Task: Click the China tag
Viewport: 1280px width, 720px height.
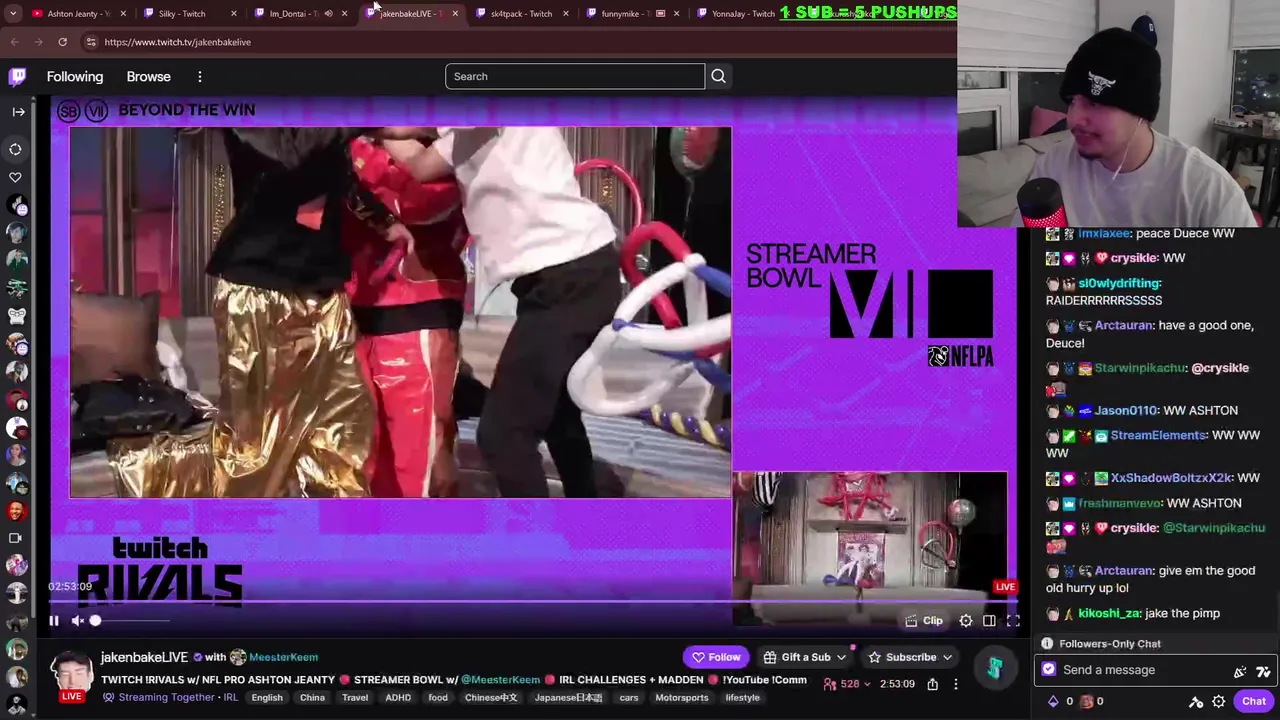Action: 312,698
